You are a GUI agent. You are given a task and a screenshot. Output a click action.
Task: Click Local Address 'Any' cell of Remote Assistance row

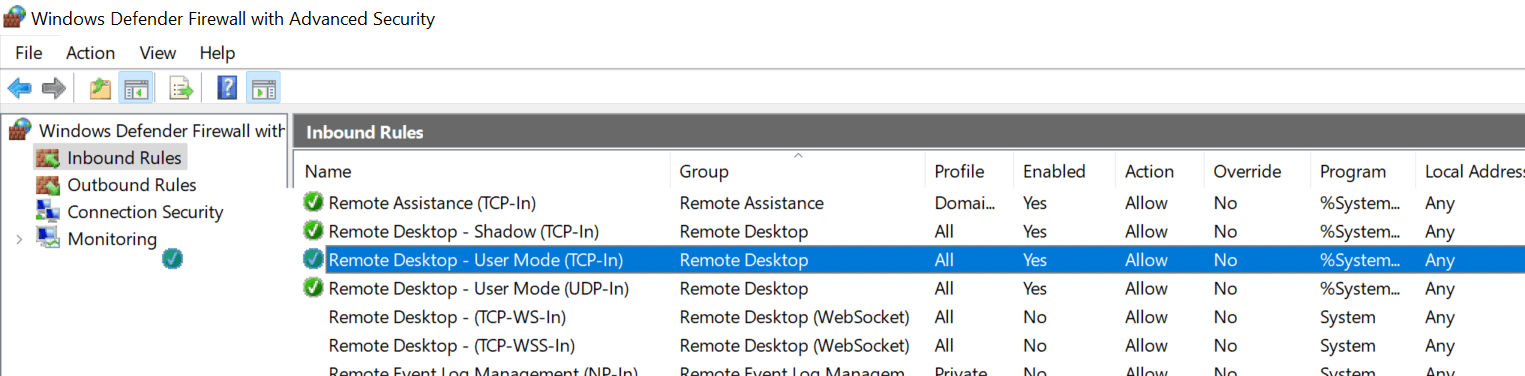click(x=1439, y=203)
